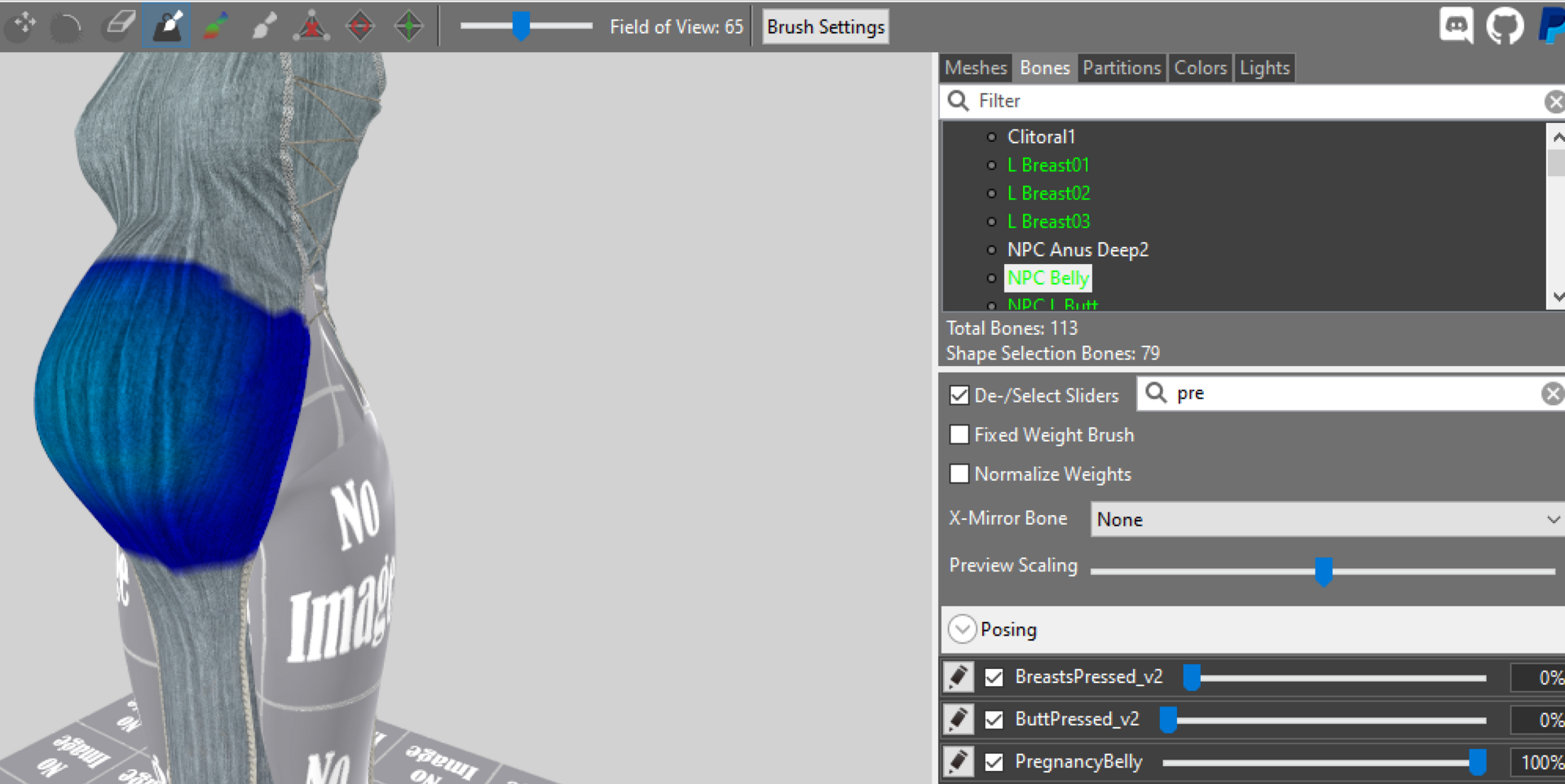Click the PregnancyBelly slider handle
1565x784 pixels.
point(1477,762)
